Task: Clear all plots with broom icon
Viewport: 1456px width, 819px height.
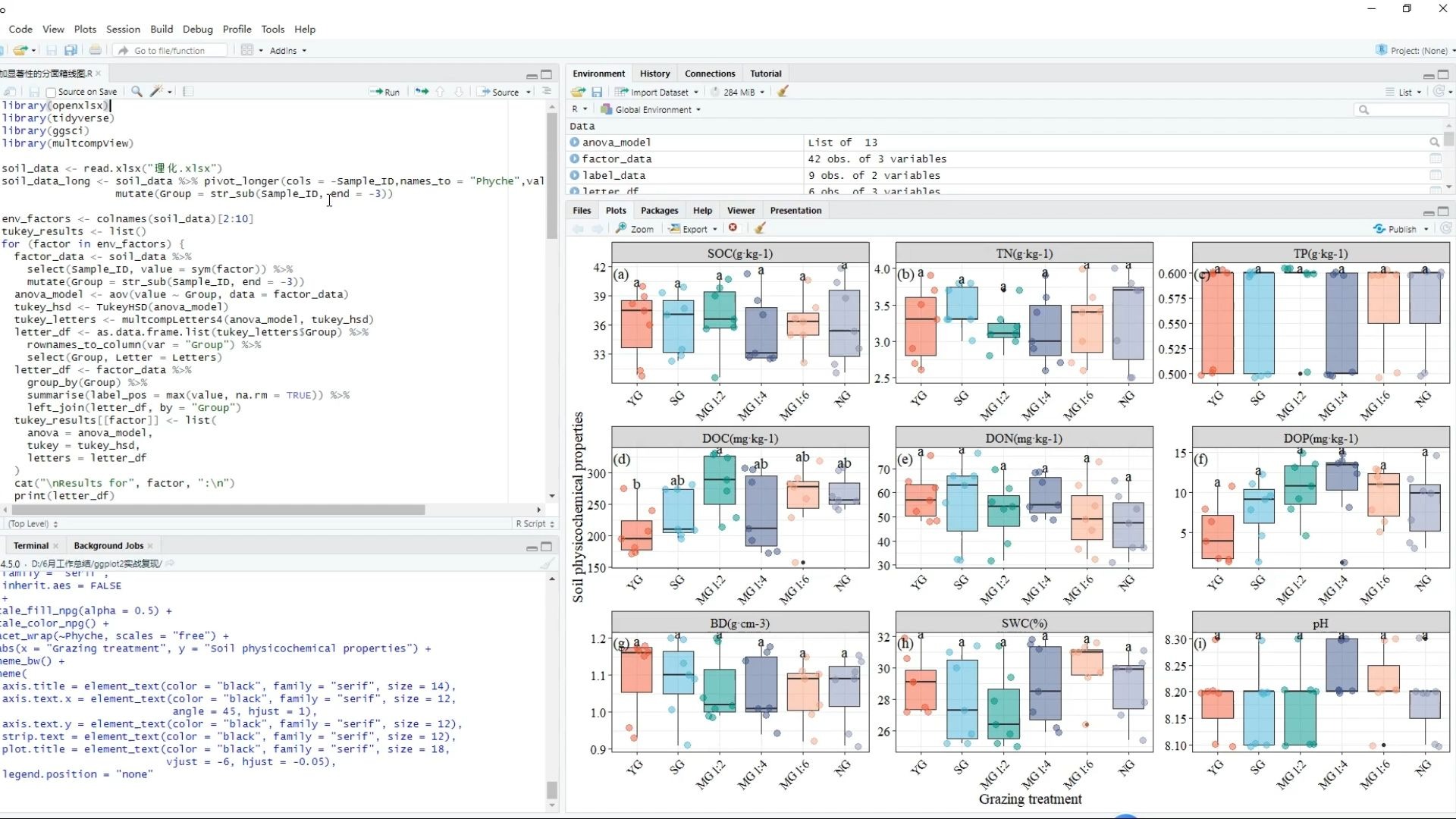Action: (x=759, y=228)
